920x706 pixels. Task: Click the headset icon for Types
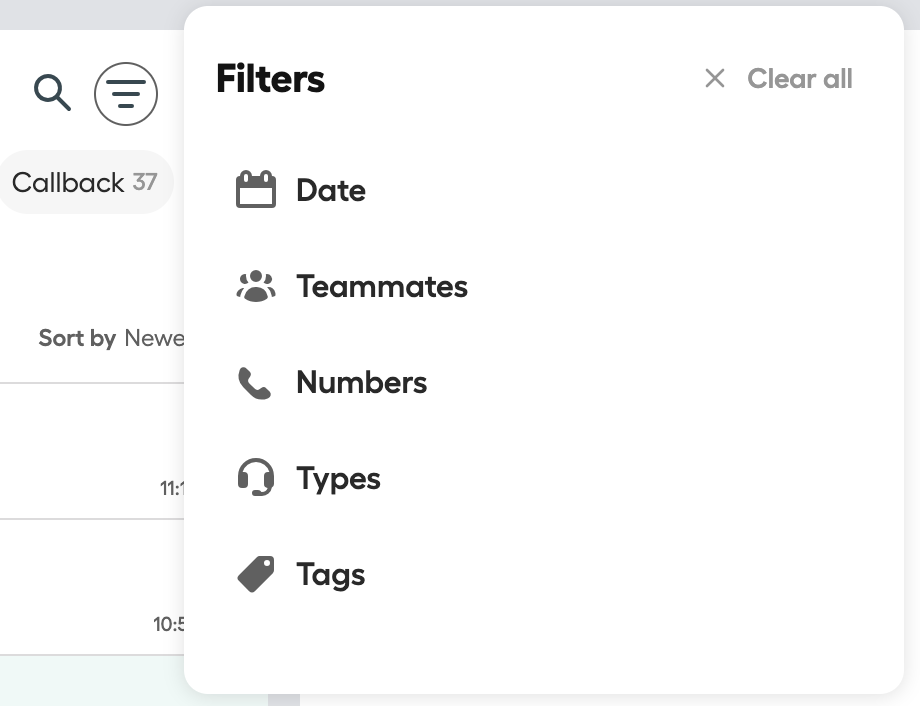(x=256, y=477)
